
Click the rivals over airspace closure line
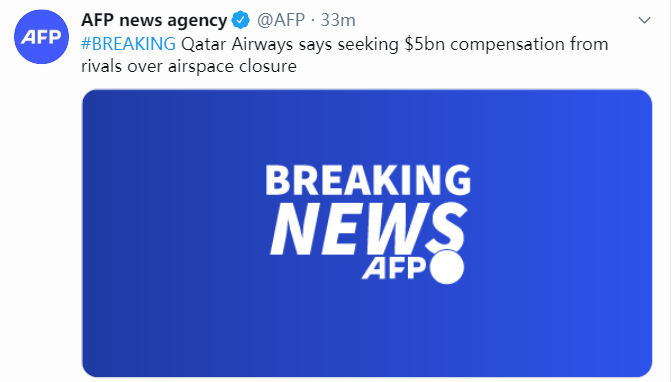point(189,66)
